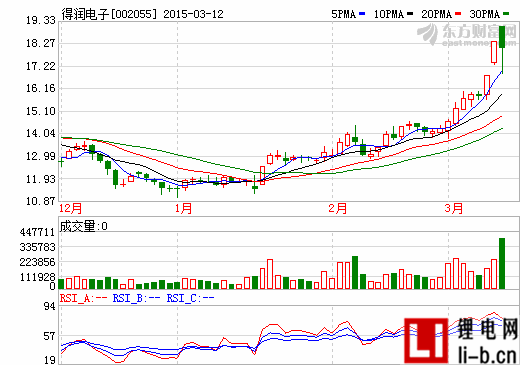Select the 5PMA legend label
The height and width of the screenshot is (365, 520).
pyautogui.click(x=344, y=14)
